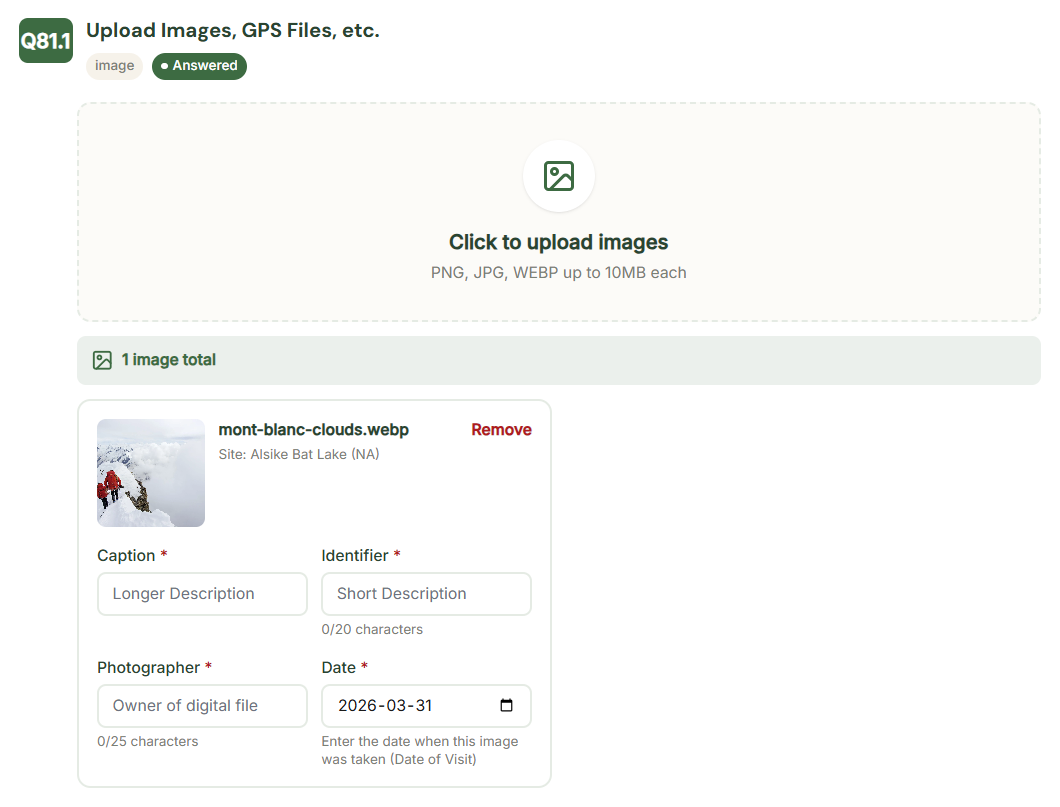Click the required asterisk beside Photographer

pos(210,667)
